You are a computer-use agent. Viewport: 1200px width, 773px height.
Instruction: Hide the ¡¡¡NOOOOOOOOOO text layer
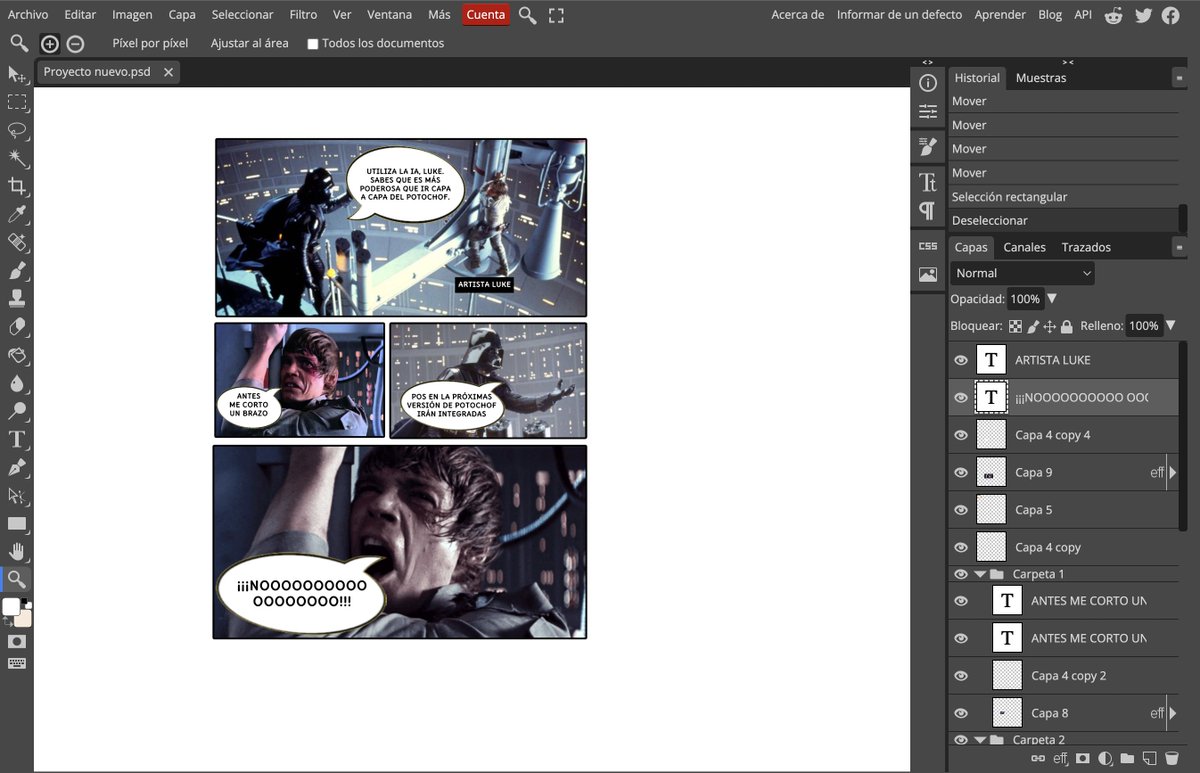(x=961, y=397)
